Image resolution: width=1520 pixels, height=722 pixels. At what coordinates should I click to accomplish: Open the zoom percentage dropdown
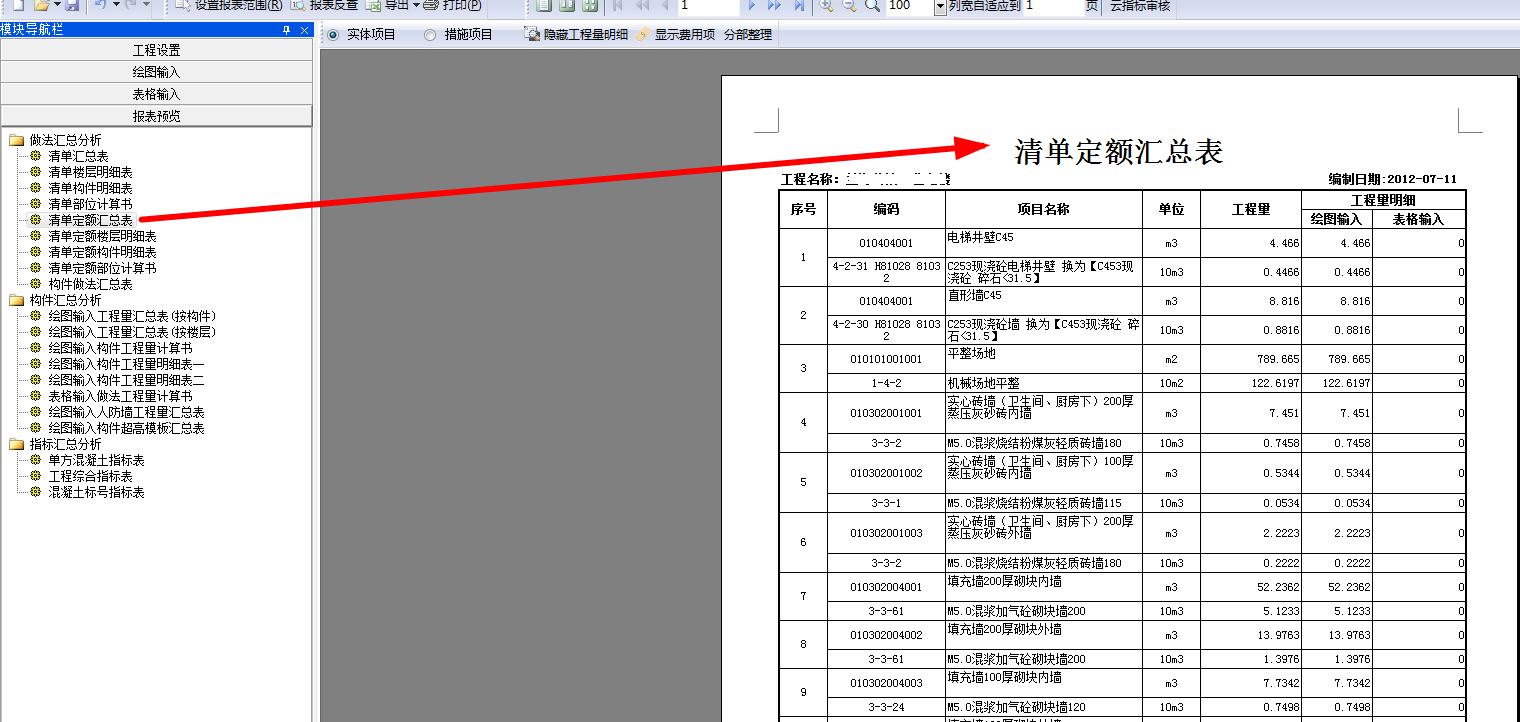point(940,6)
